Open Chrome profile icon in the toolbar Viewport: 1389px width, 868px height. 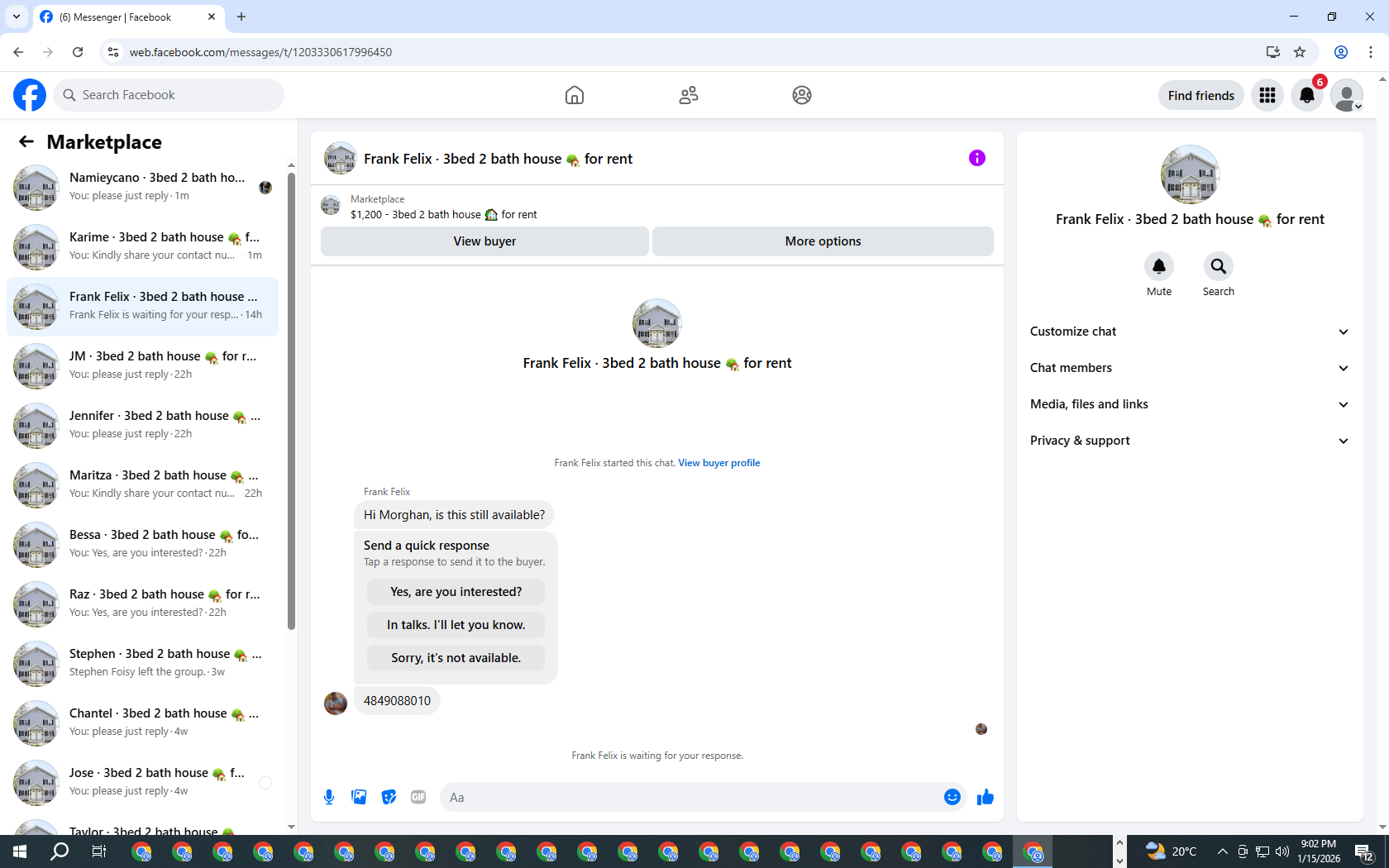[x=1341, y=52]
